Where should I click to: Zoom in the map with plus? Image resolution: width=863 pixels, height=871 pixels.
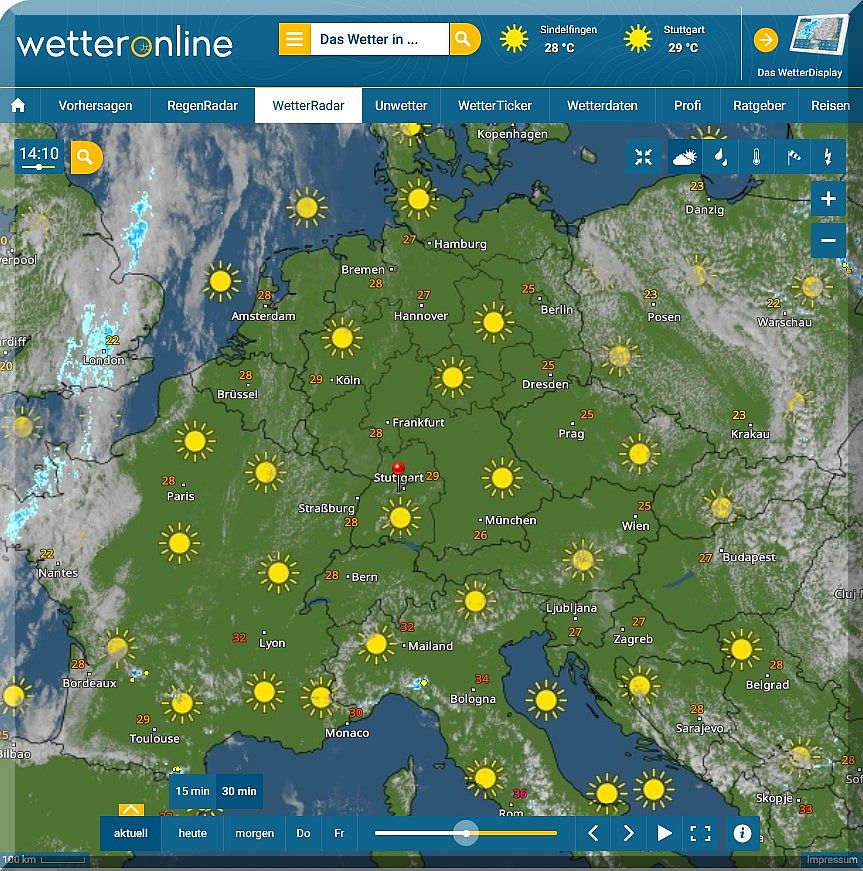[828, 199]
